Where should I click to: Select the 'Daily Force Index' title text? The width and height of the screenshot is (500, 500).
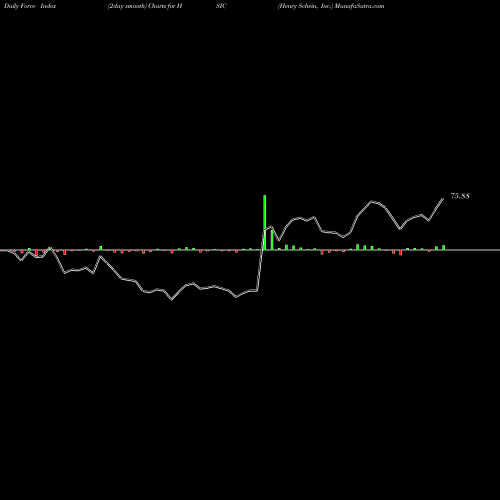click(x=30, y=6)
